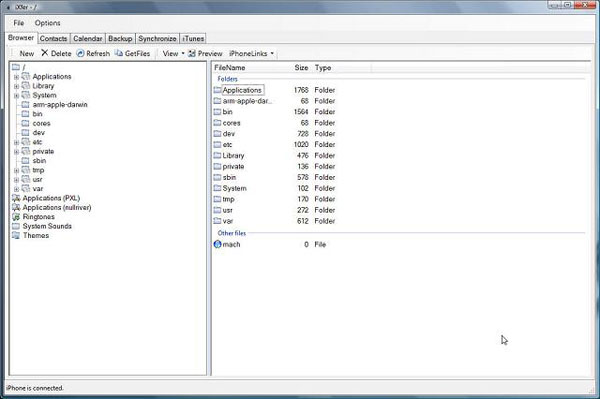The image size is (600, 399).
Task: Click the 'Other files' group header
Action: click(x=232, y=233)
